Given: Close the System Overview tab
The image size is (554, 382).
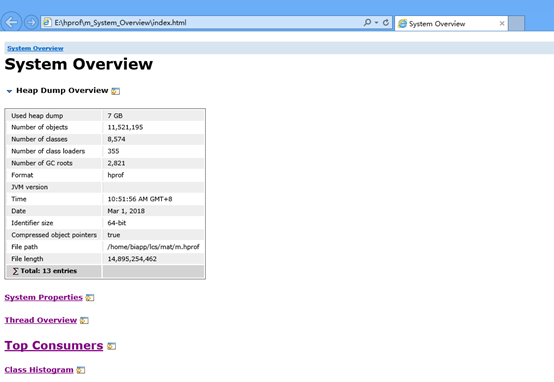Looking at the screenshot, I should (x=502, y=23).
